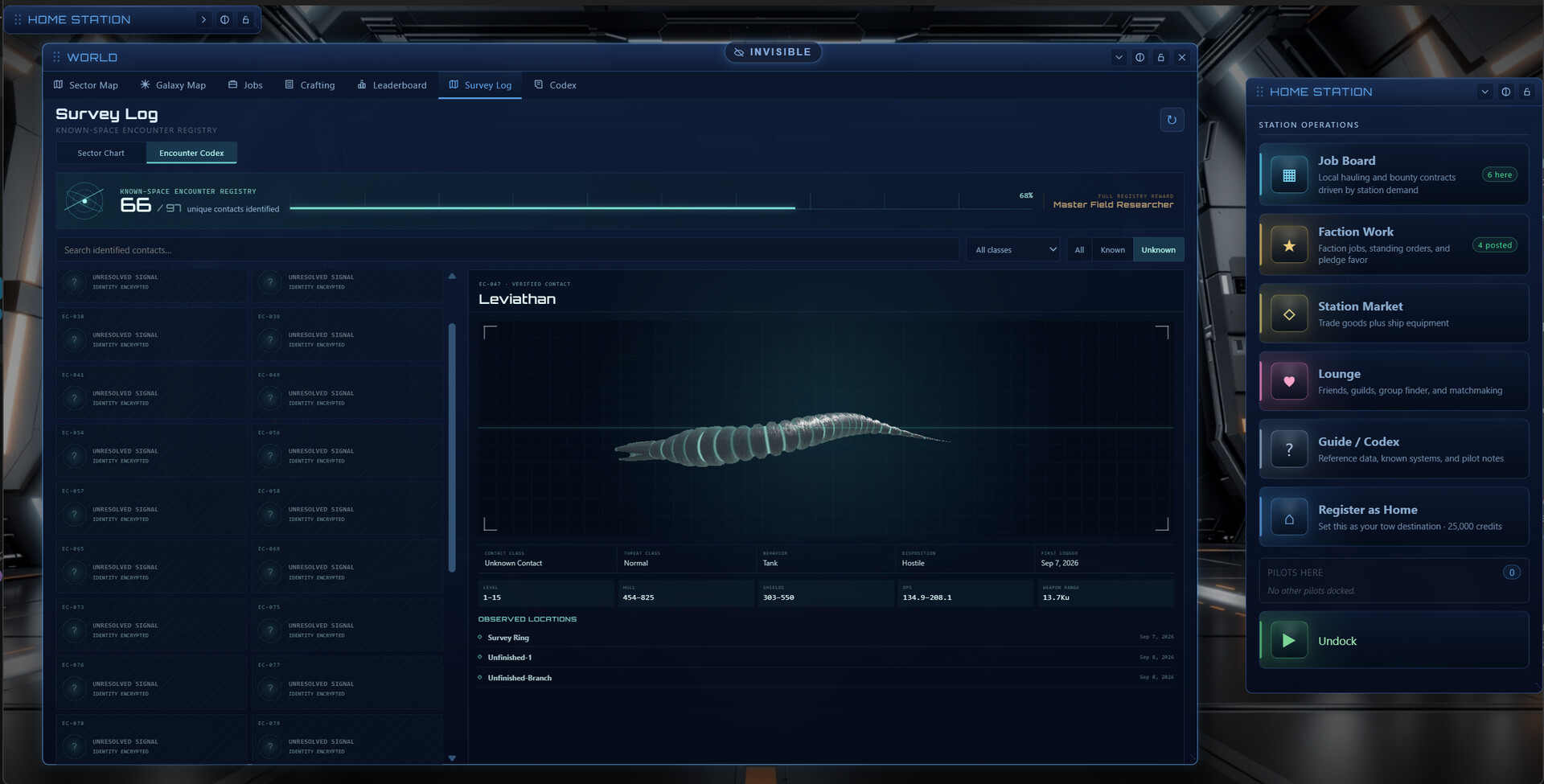Image resolution: width=1544 pixels, height=784 pixels.
Task: Click the Guide / Codex question mark icon
Action: point(1289,449)
